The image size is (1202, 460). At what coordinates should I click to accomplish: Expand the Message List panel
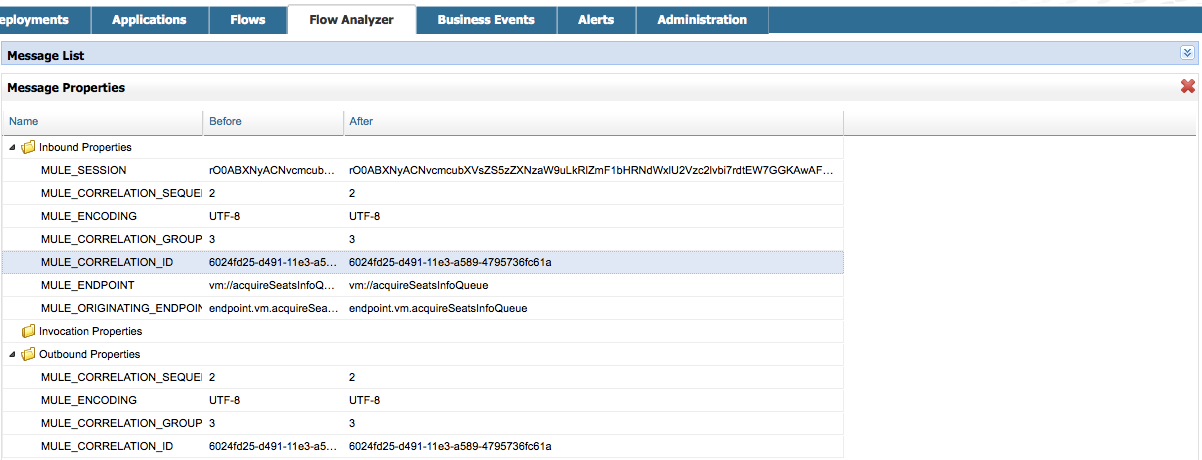tap(1187, 54)
